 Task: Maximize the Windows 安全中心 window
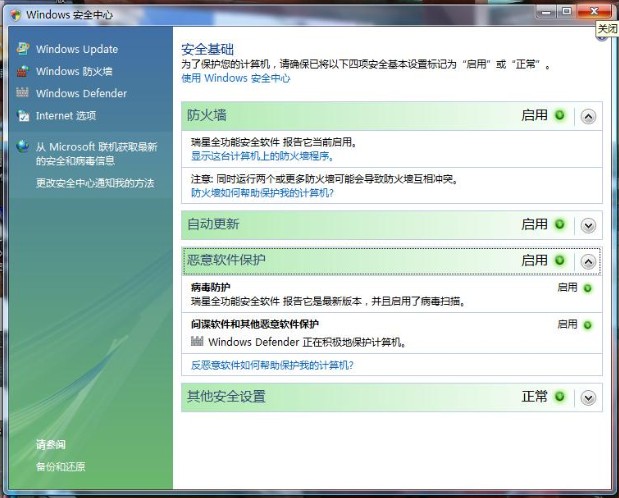(566, 12)
